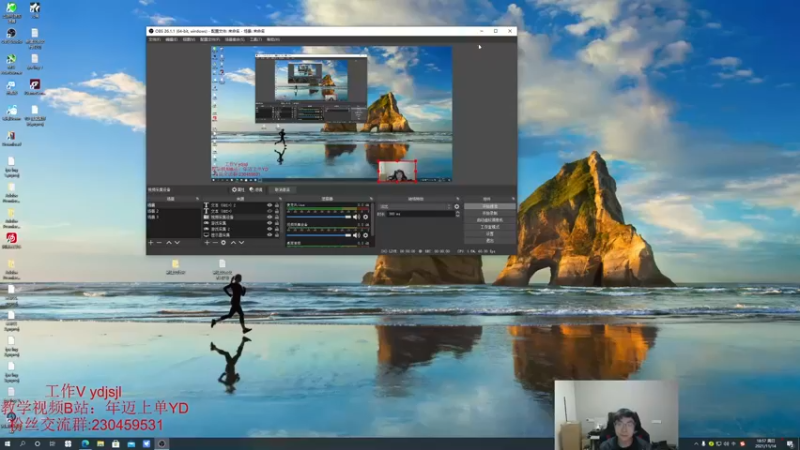The image size is (800, 450).
Task: Open the scene transition type dropdown
Action: pos(415,207)
